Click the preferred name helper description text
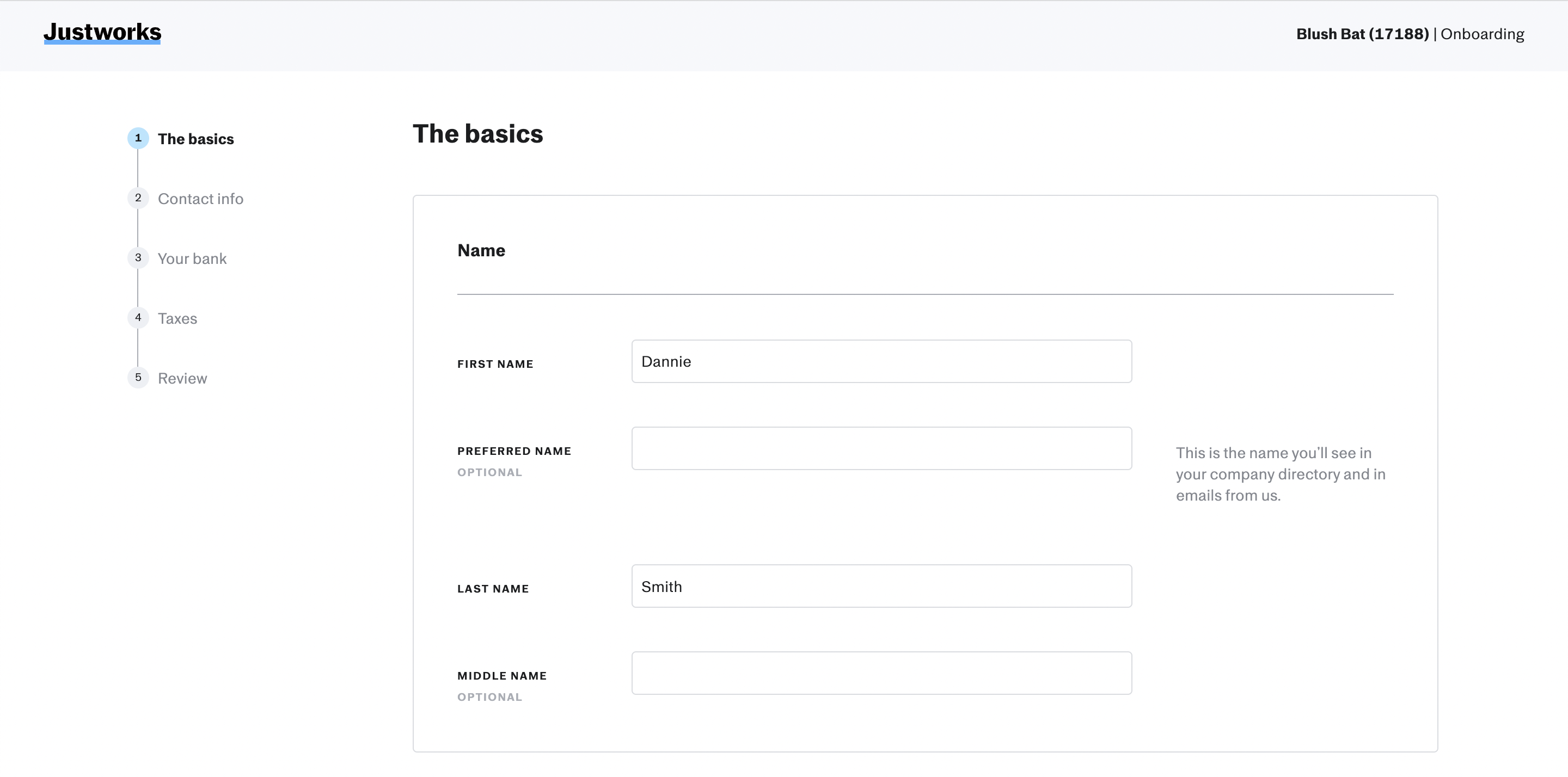 pos(1280,474)
